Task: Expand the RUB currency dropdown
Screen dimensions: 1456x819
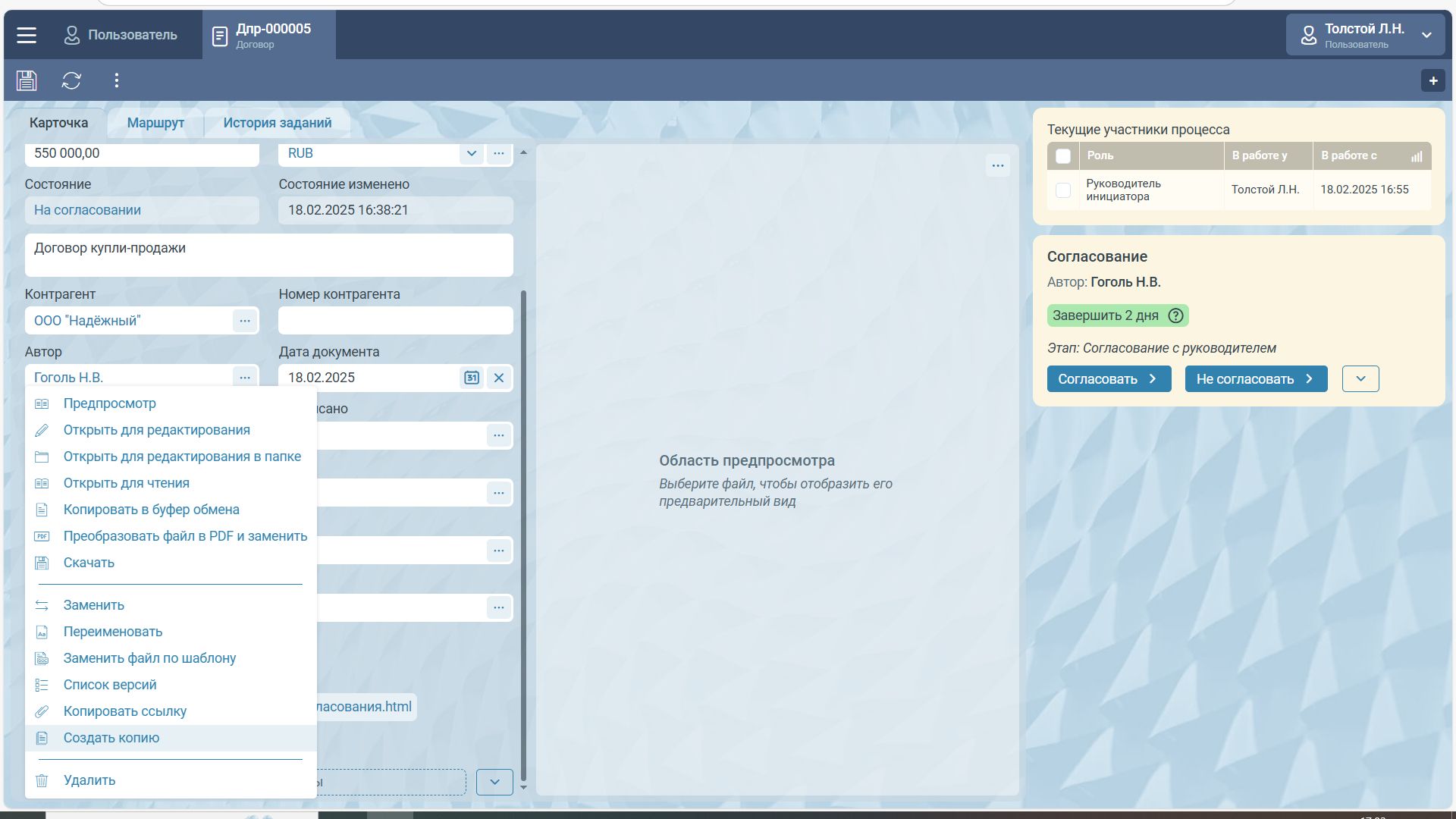Action: [471, 153]
